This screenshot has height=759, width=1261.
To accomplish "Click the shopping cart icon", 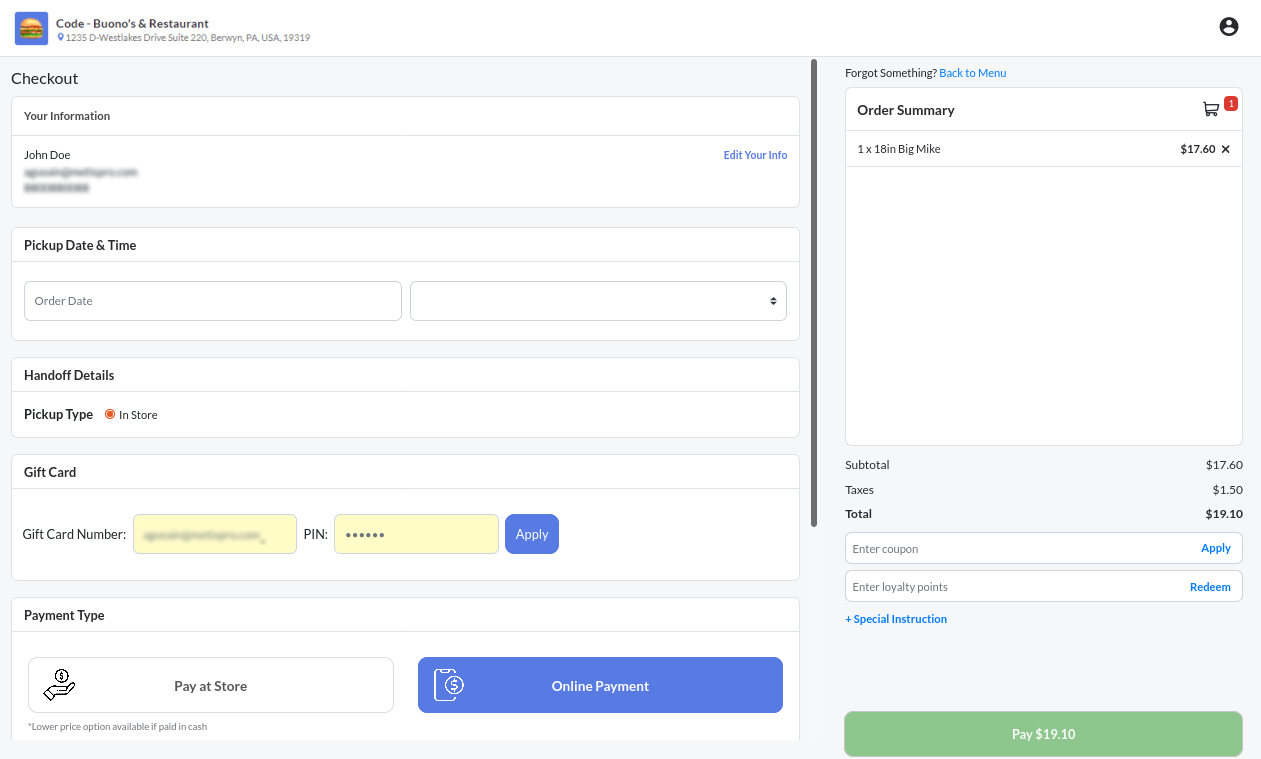I will tap(1210, 109).
